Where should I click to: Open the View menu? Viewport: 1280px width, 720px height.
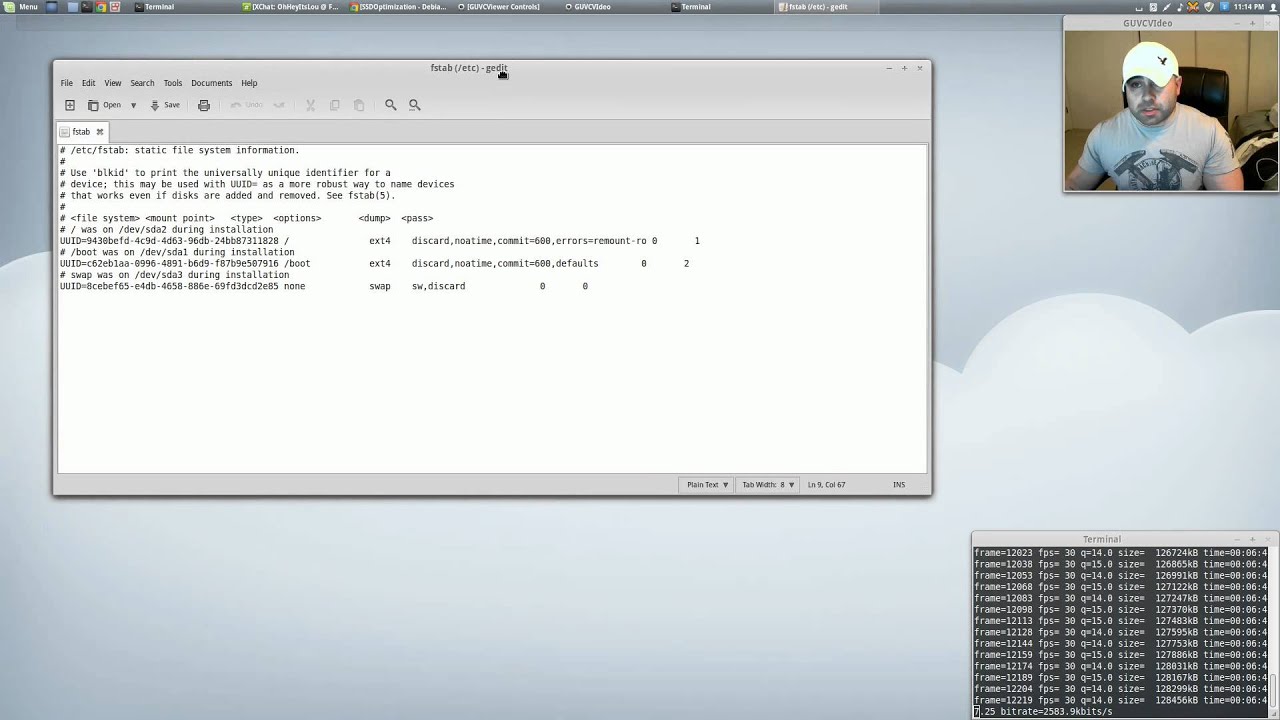(x=113, y=83)
